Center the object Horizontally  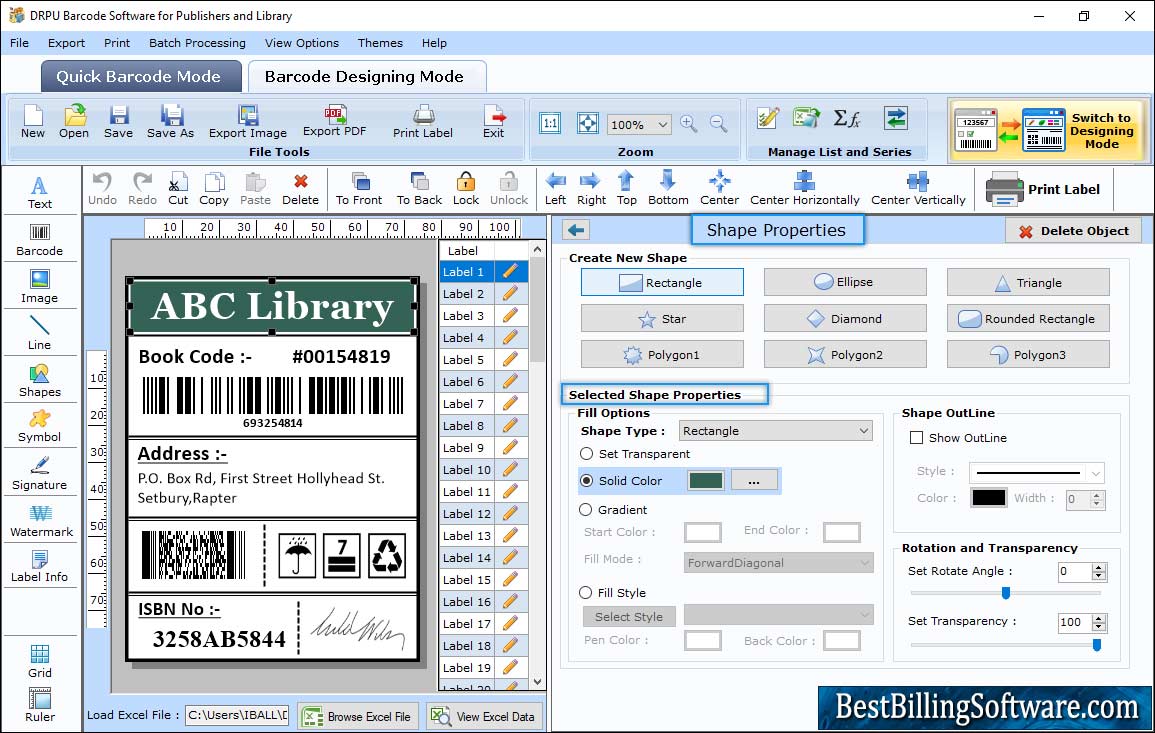pyautogui.click(x=804, y=189)
